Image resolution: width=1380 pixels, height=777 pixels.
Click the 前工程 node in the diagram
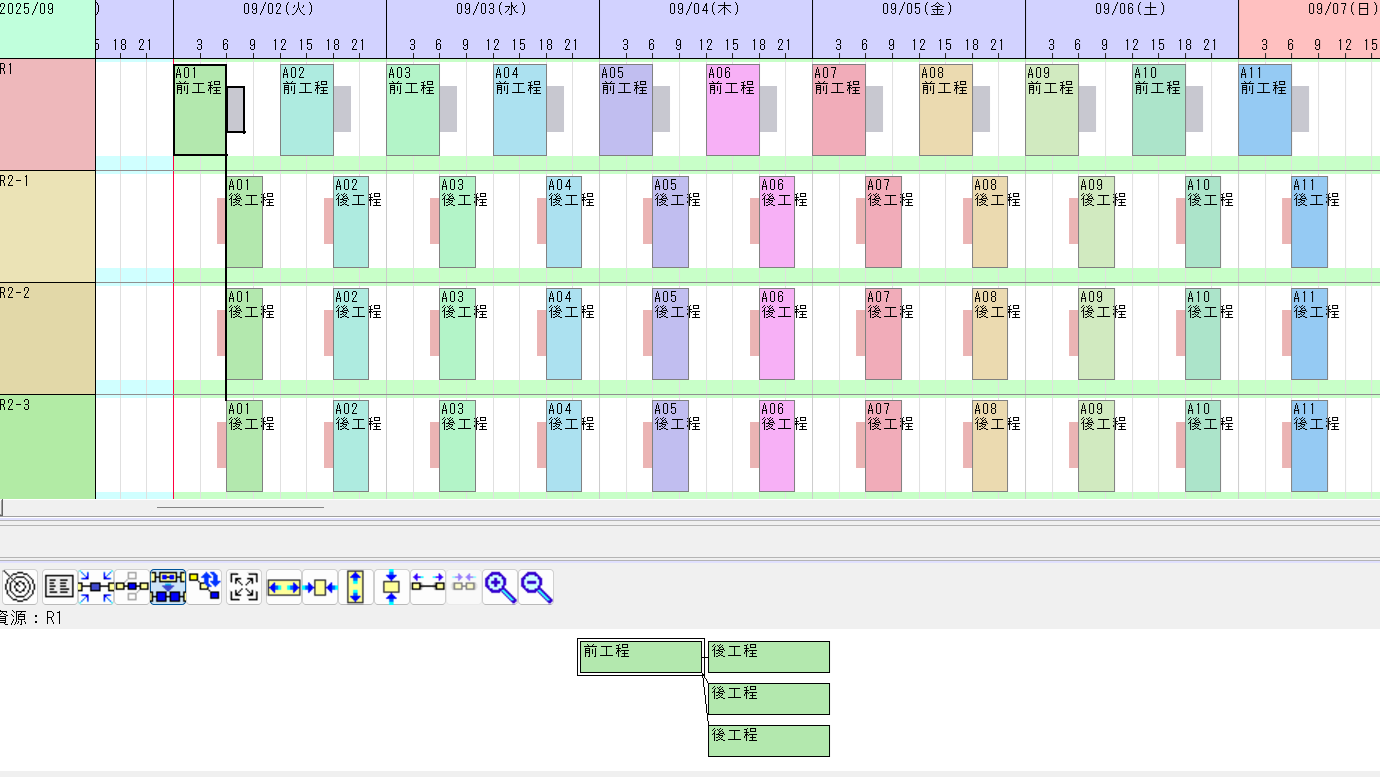pyautogui.click(x=640, y=657)
